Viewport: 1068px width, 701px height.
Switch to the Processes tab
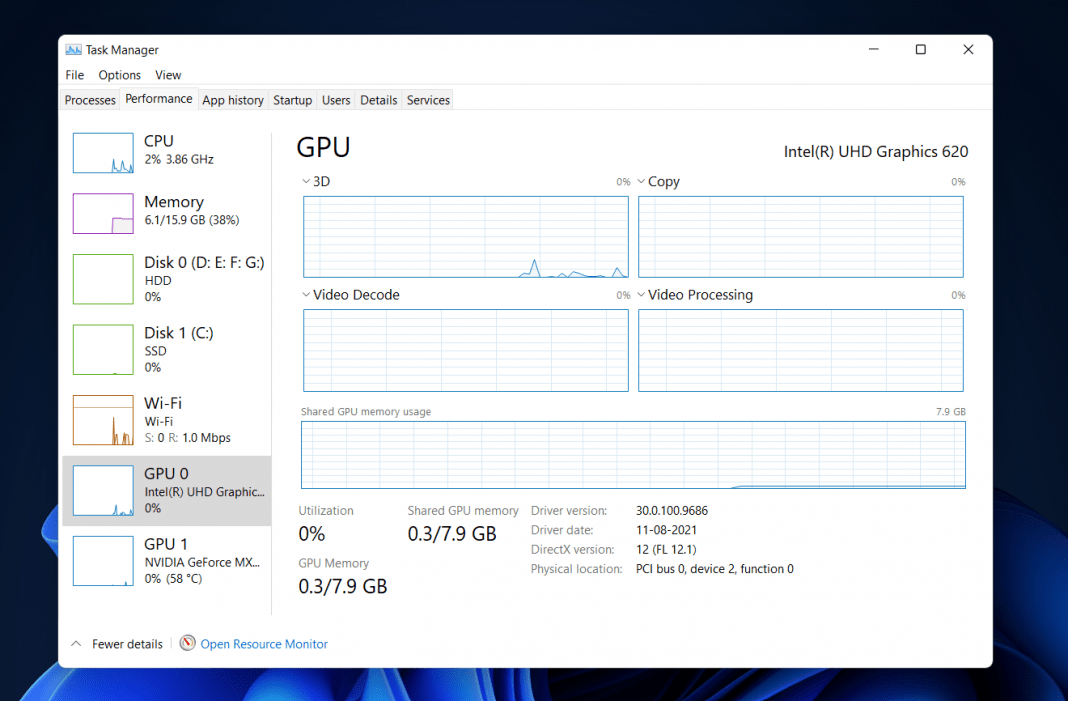90,99
